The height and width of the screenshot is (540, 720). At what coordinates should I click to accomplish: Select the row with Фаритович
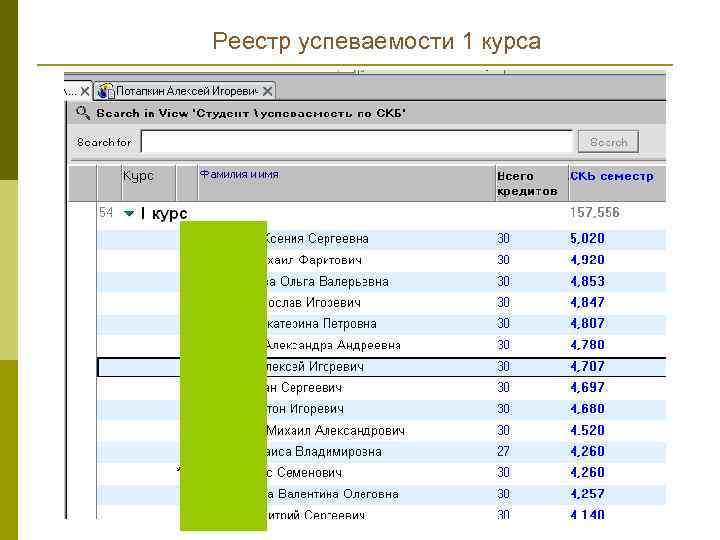click(381, 260)
